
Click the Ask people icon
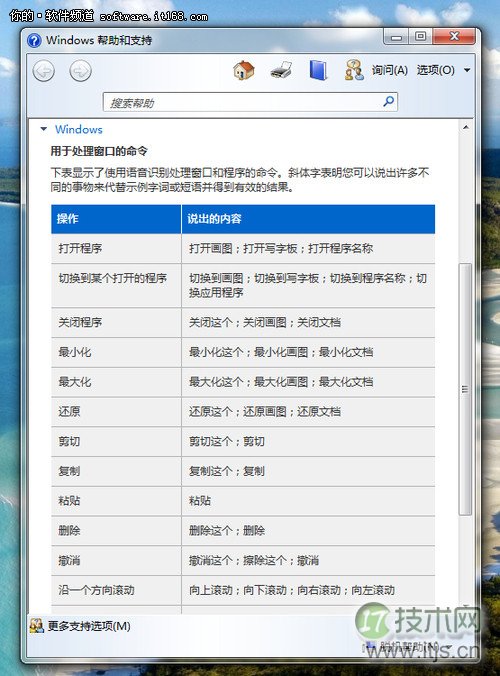[354, 70]
